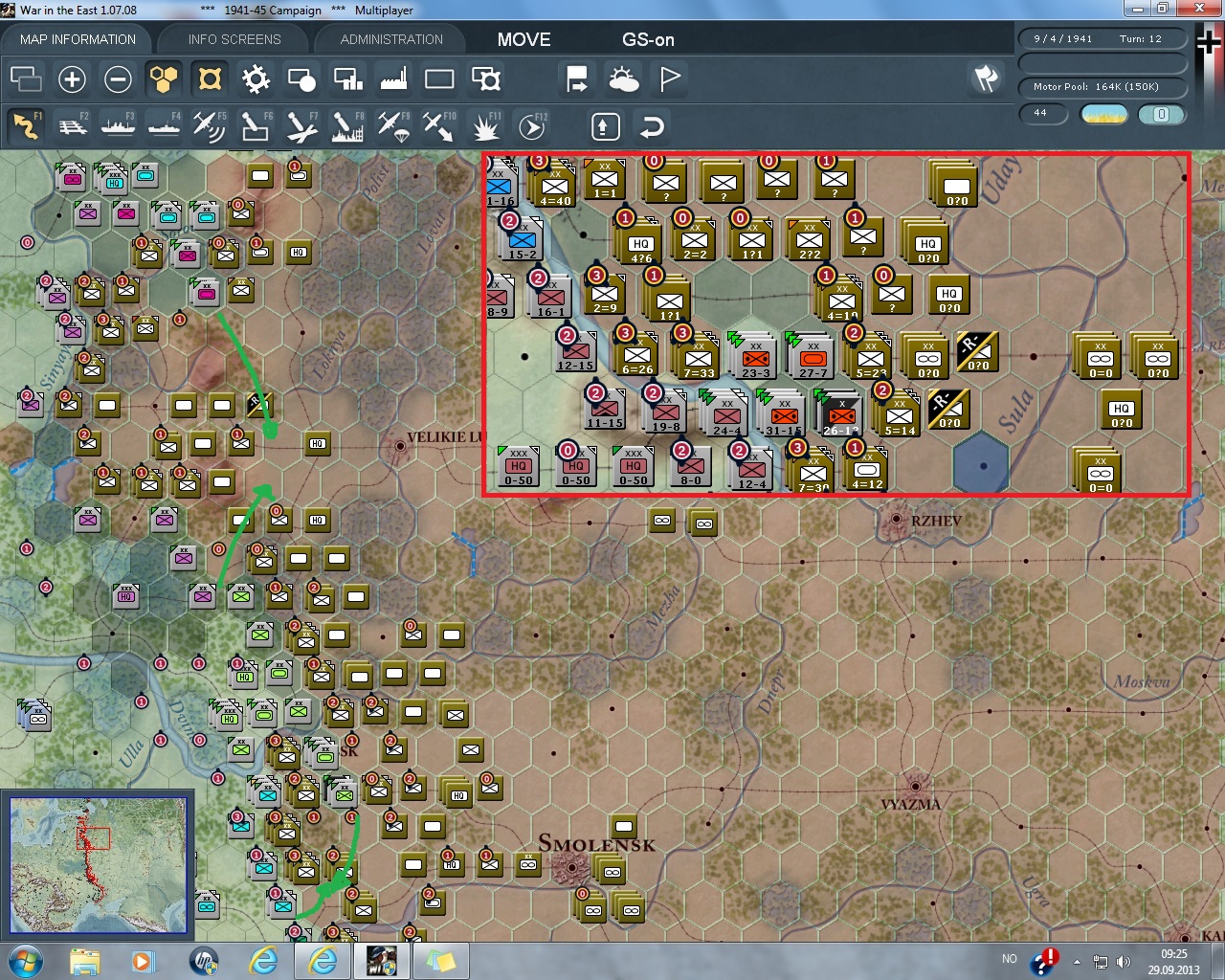The width and height of the screenshot is (1225, 980).
Task: Toggle the factory display icon
Action: [393, 79]
